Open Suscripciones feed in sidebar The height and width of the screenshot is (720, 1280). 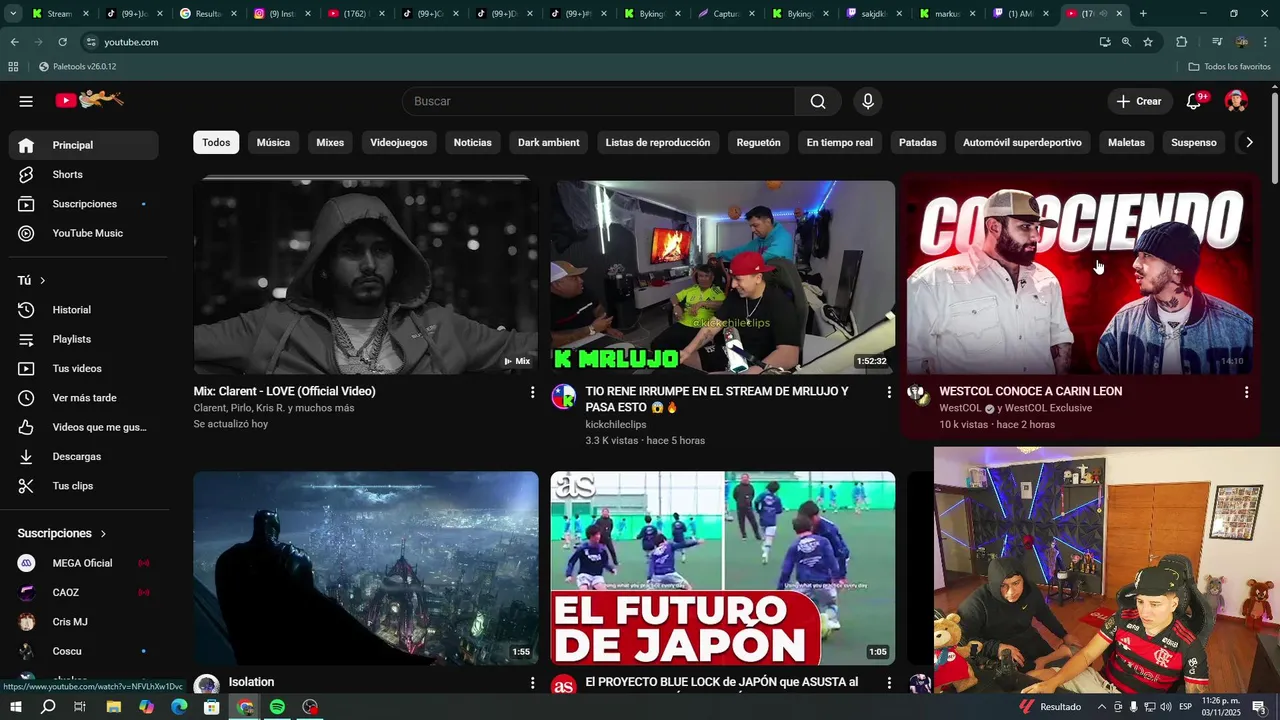84,204
